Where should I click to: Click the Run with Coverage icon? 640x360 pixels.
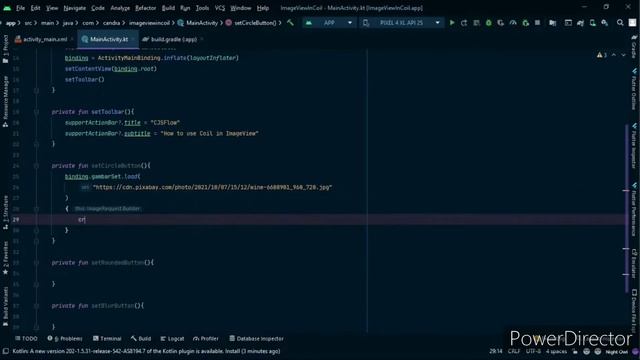pos(501,23)
